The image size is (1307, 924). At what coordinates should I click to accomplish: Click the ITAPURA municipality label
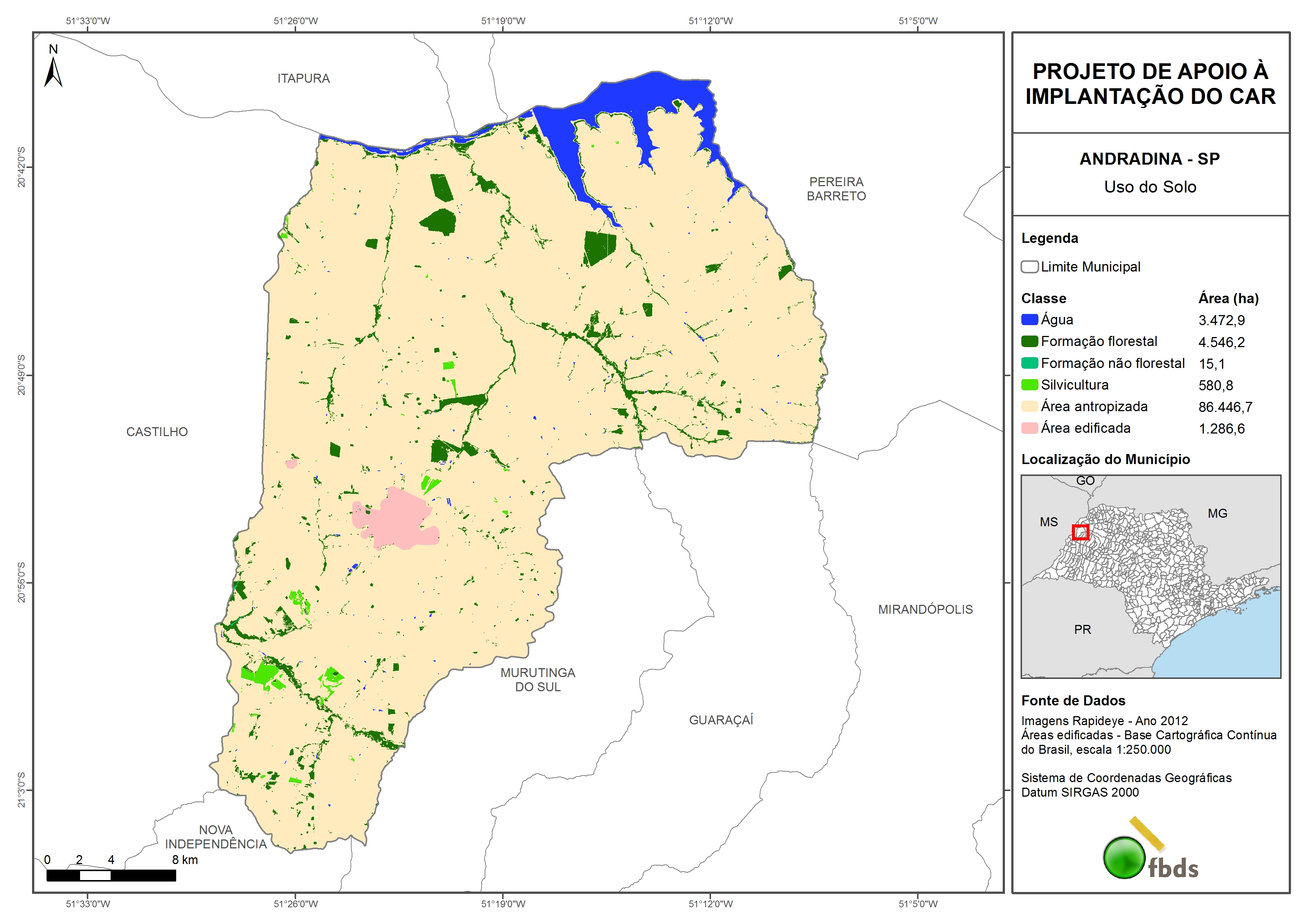tap(304, 79)
